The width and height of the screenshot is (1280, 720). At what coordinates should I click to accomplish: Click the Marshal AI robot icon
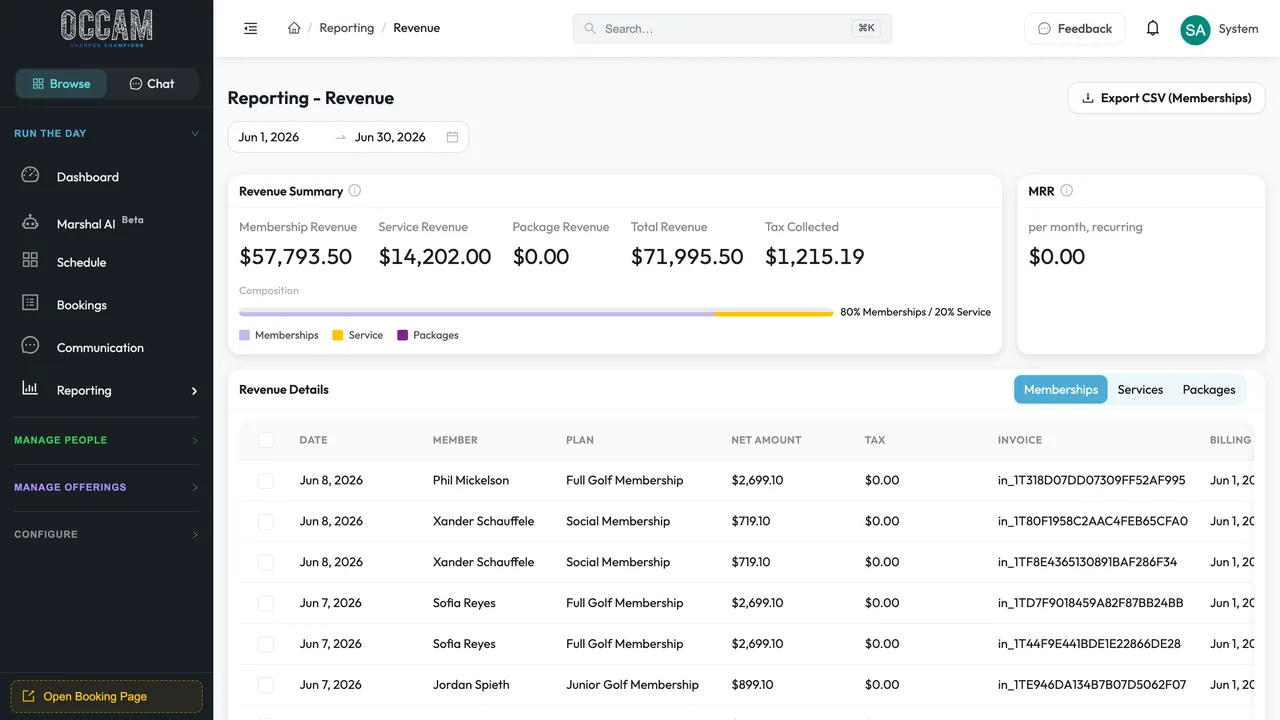tap(30, 222)
